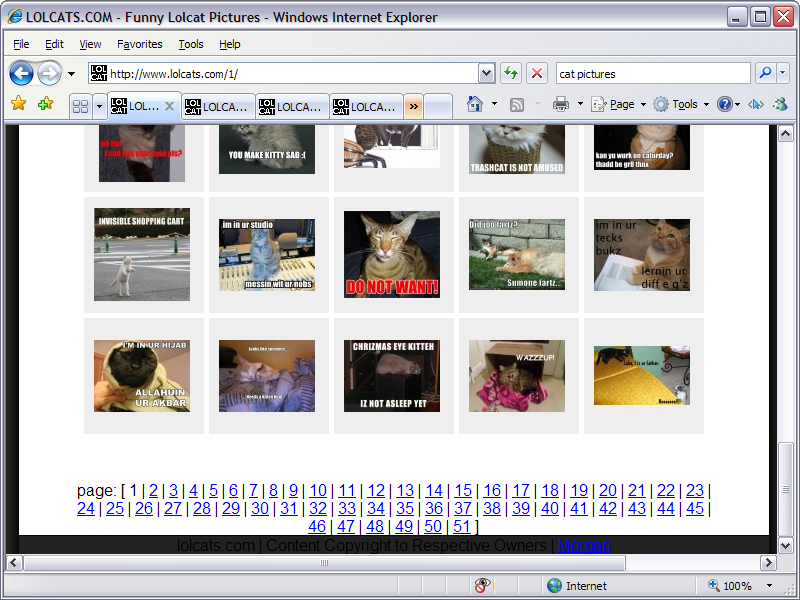The height and width of the screenshot is (600, 800).
Task: Click the privacy report icon in status bar
Action: pyautogui.click(x=483, y=586)
